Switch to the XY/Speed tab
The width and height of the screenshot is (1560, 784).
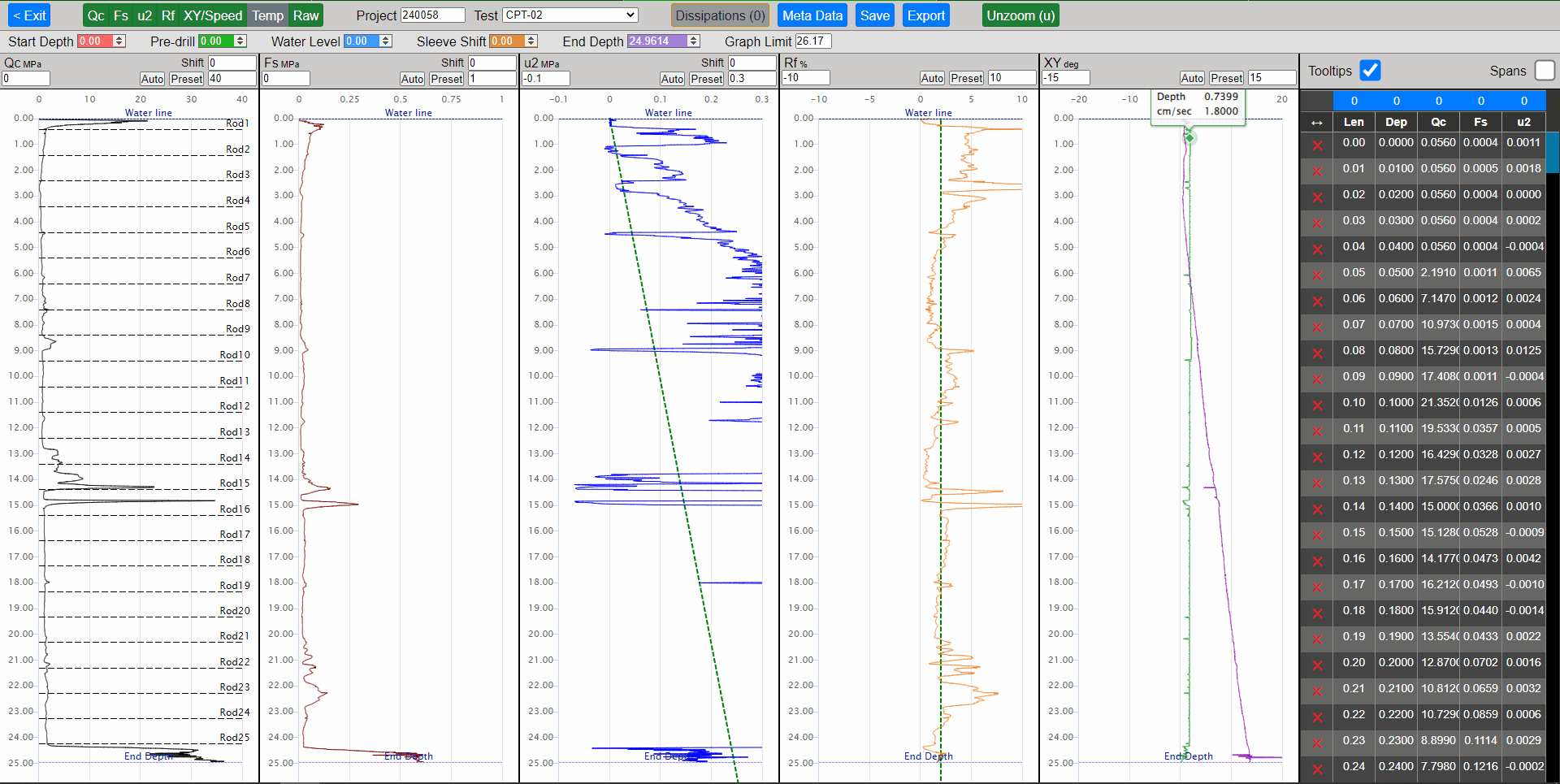(212, 15)
